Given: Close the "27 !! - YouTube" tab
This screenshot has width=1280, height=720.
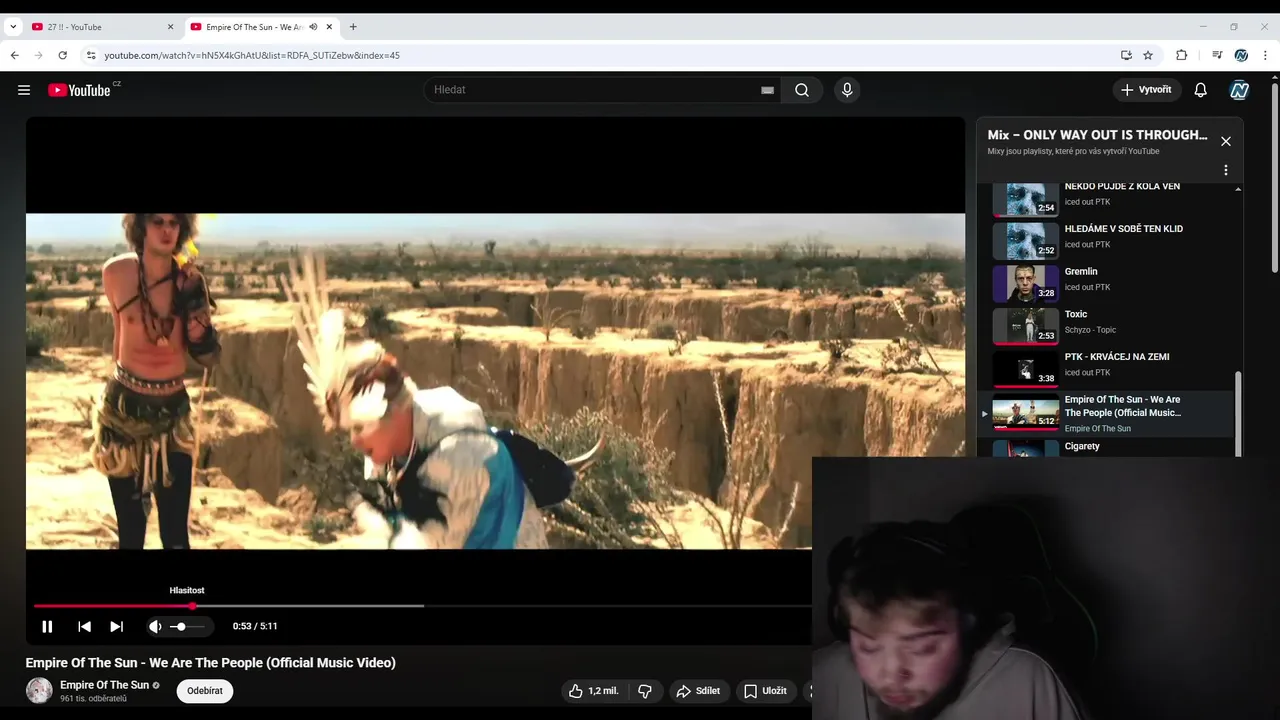Looking at the screenshot, I should [x=170, y=27].
